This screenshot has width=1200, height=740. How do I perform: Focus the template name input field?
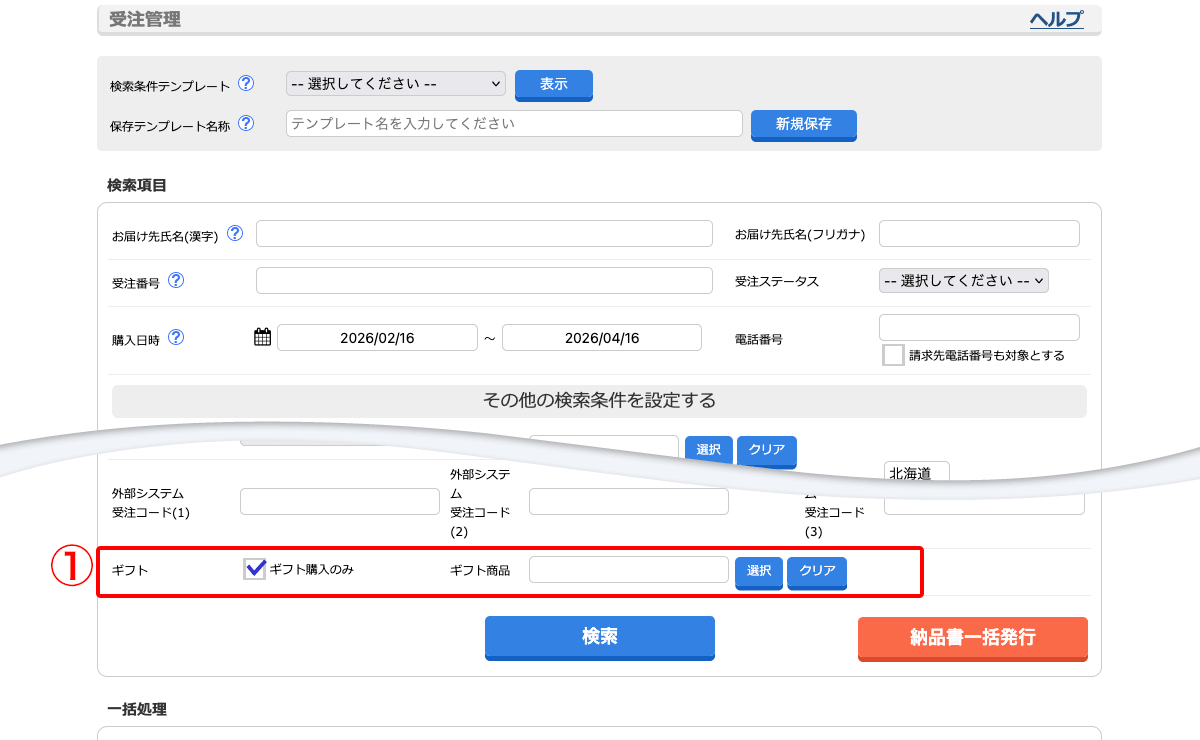point(514,124)
